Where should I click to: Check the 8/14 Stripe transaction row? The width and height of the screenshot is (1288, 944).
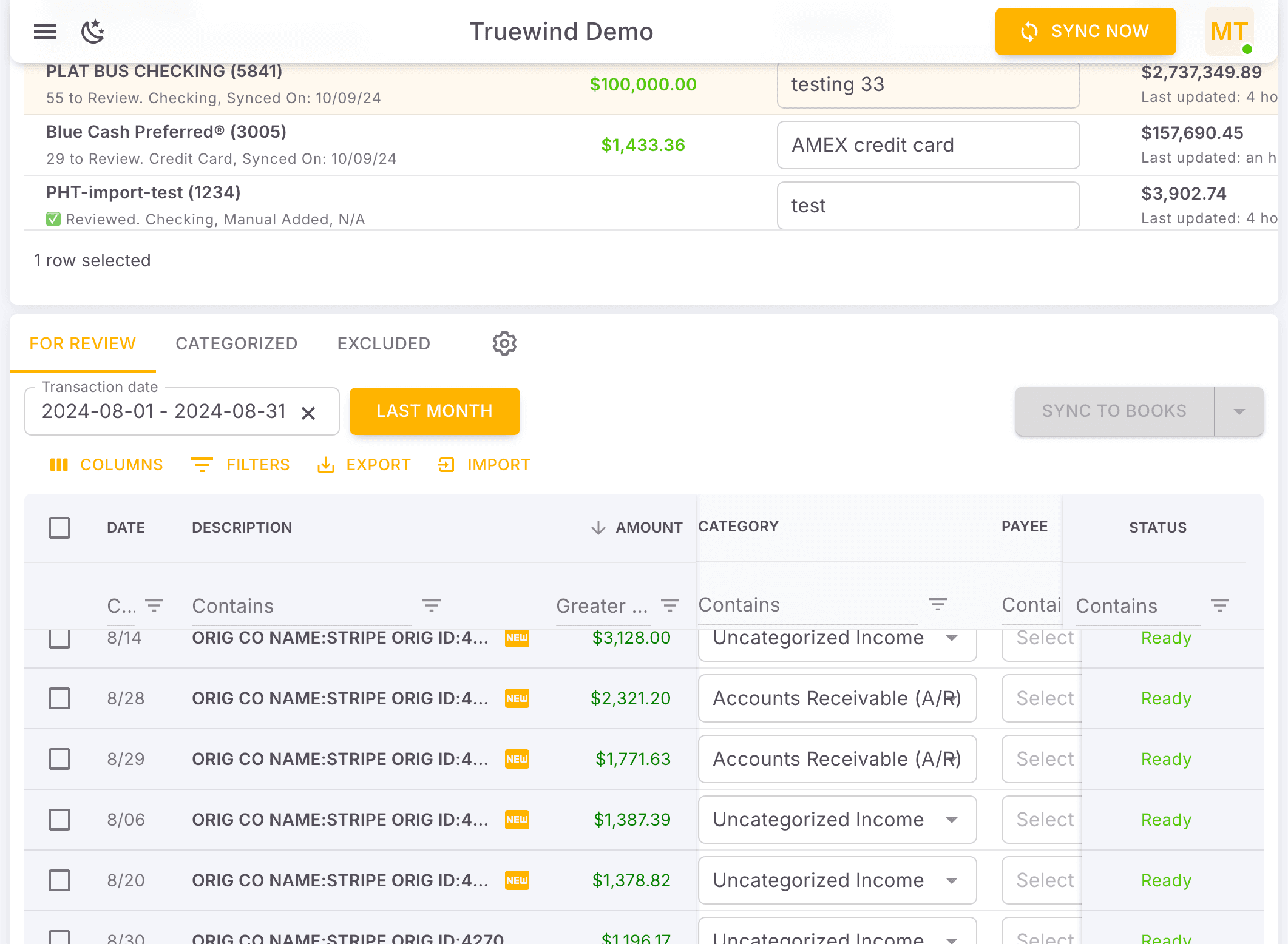tap(59, 638)
